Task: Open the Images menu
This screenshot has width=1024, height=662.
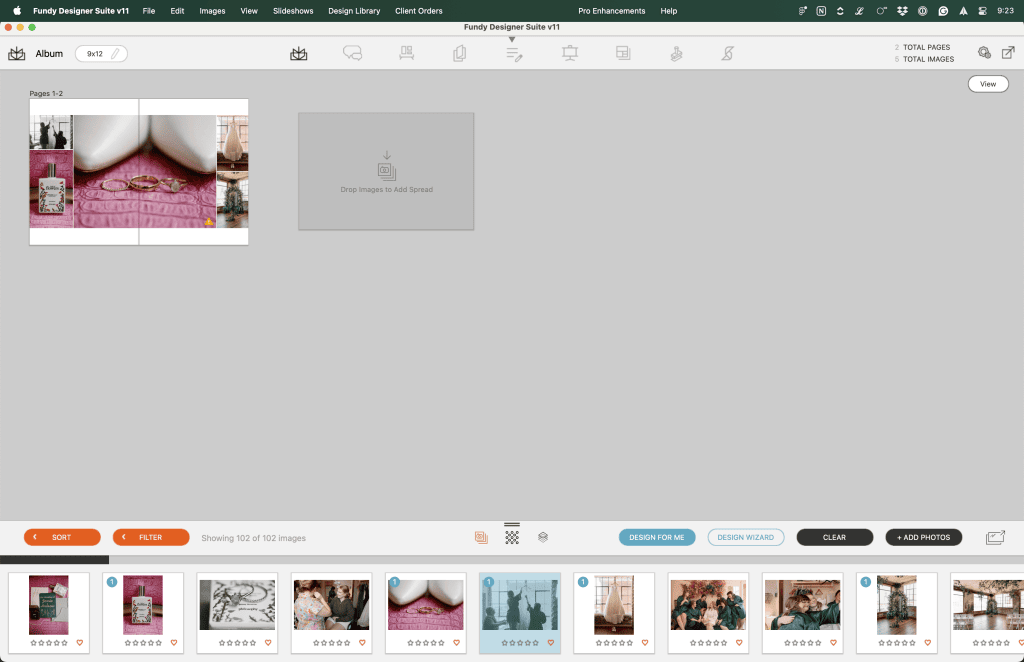Action: 212,10
